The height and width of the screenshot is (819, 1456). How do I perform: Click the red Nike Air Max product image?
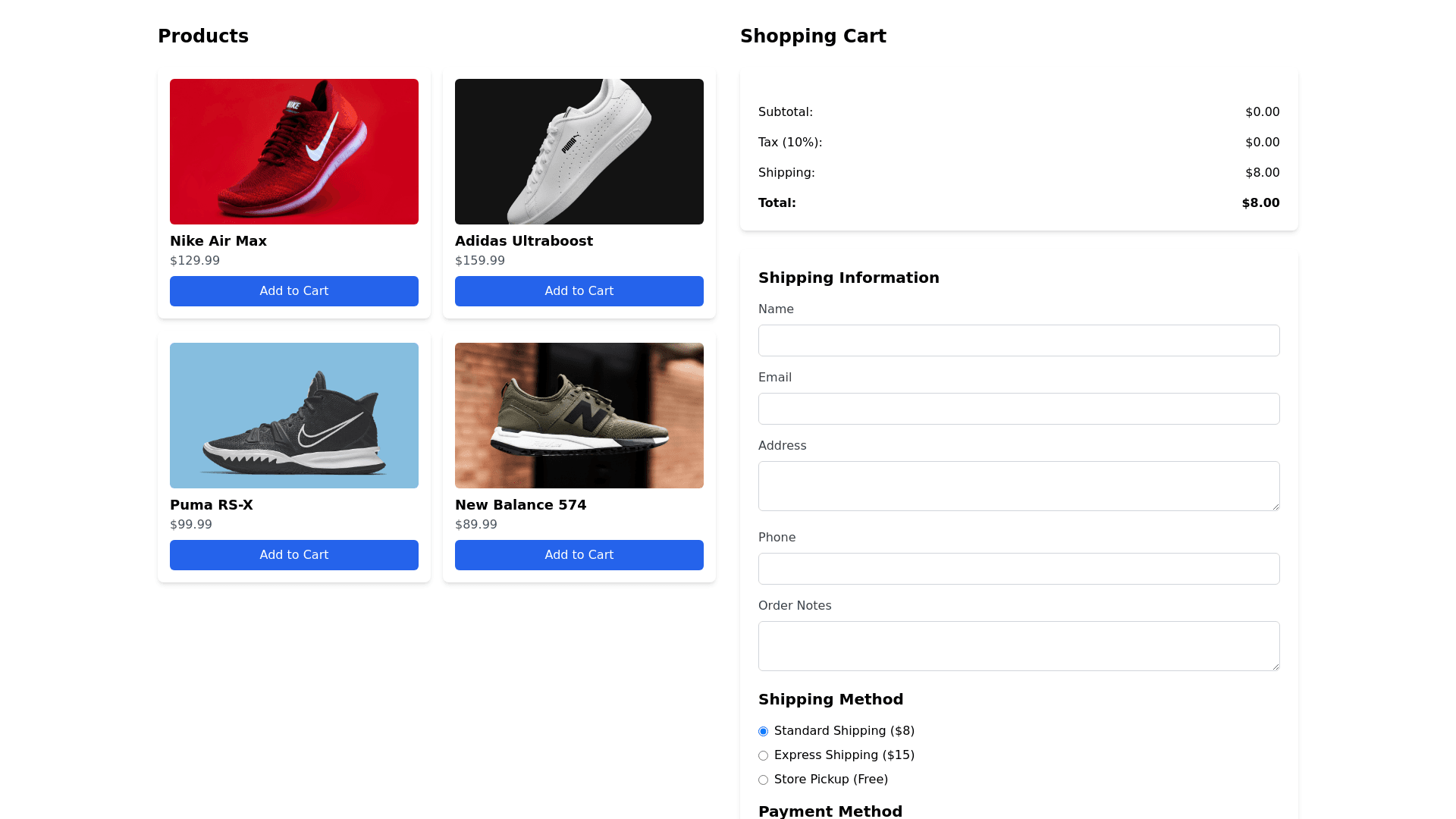click(x=293, y=152)
